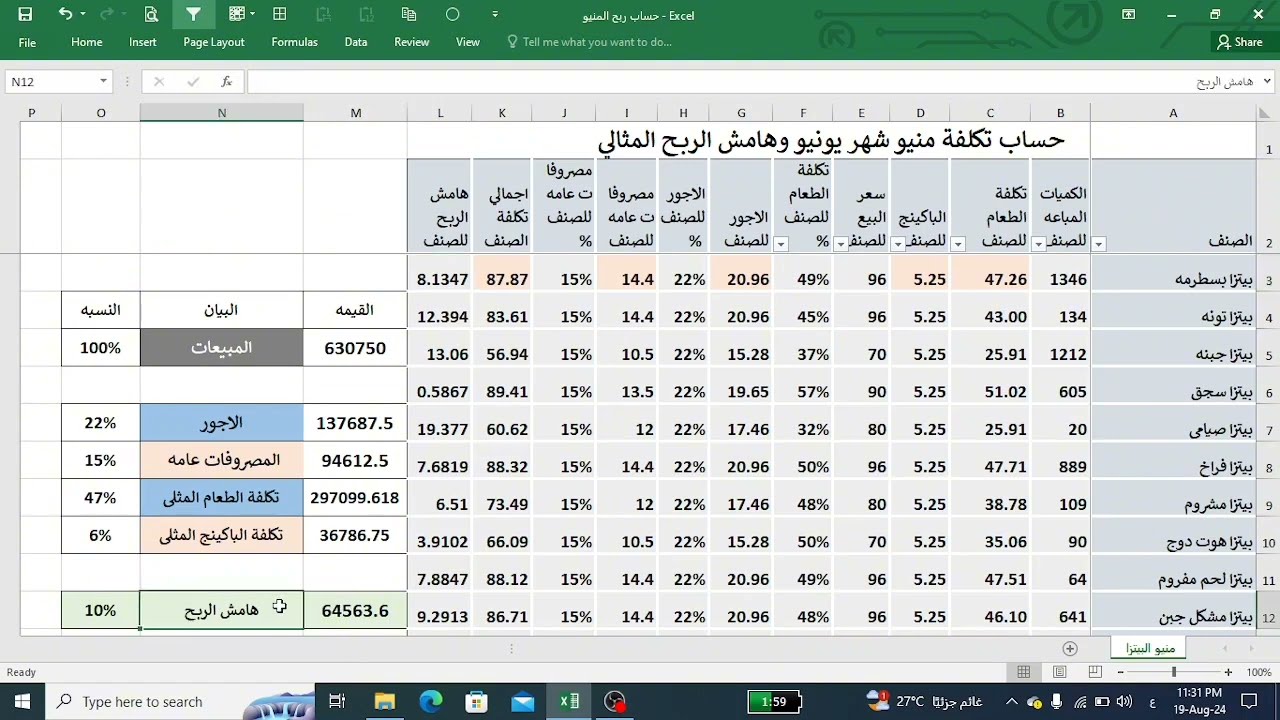Viewport: 1280px width, 720px height.
Task: Switch to Page Layout view icon
Action: [1060, 672]
